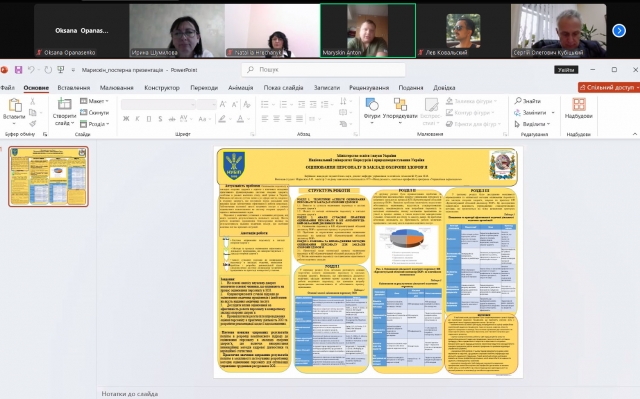Expand the Layout (Макет) dropdown
The image size is (640, 399).
95,101
